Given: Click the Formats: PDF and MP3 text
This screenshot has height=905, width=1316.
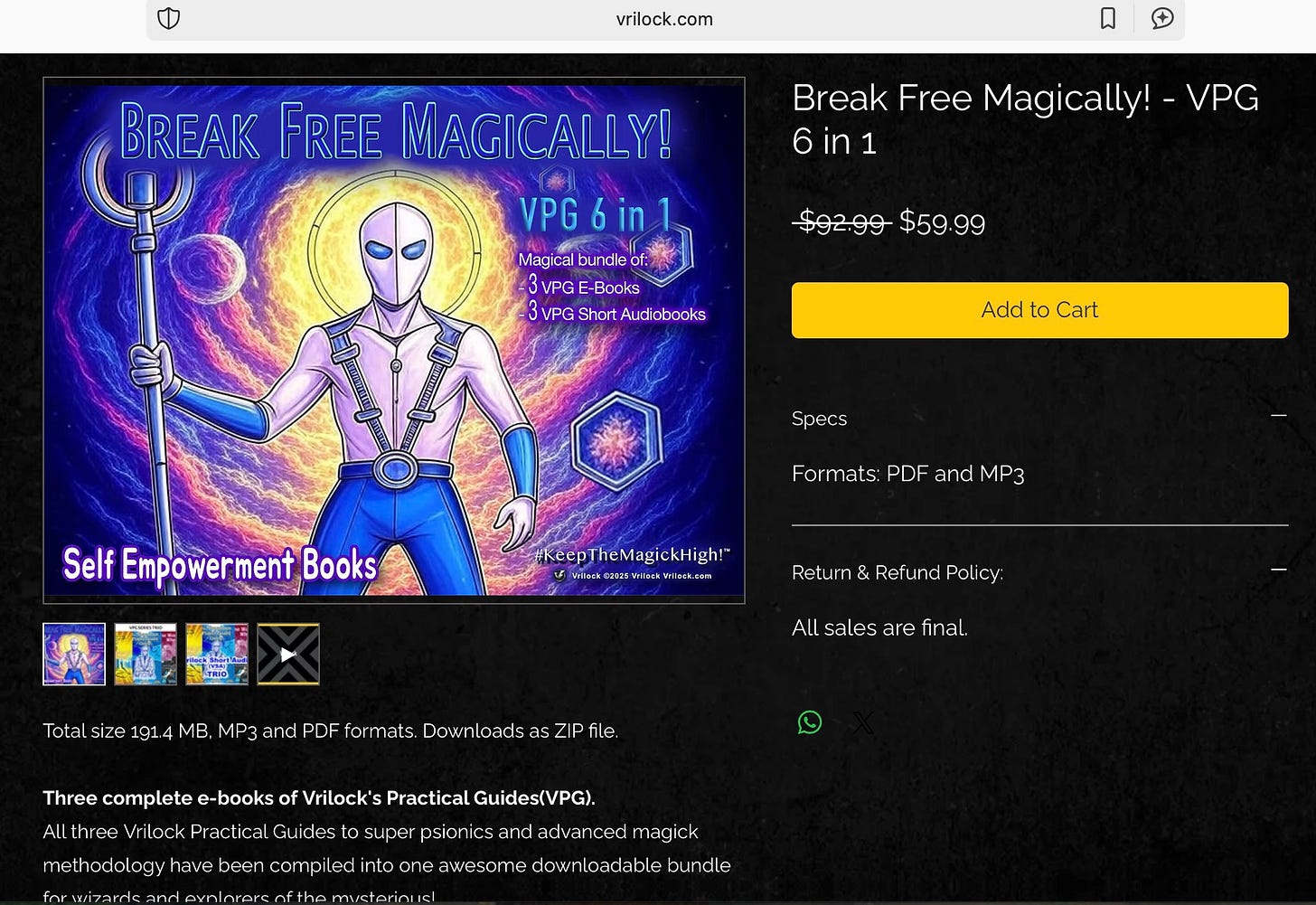Looking at the screenshot, I should (x=907, y=474).
